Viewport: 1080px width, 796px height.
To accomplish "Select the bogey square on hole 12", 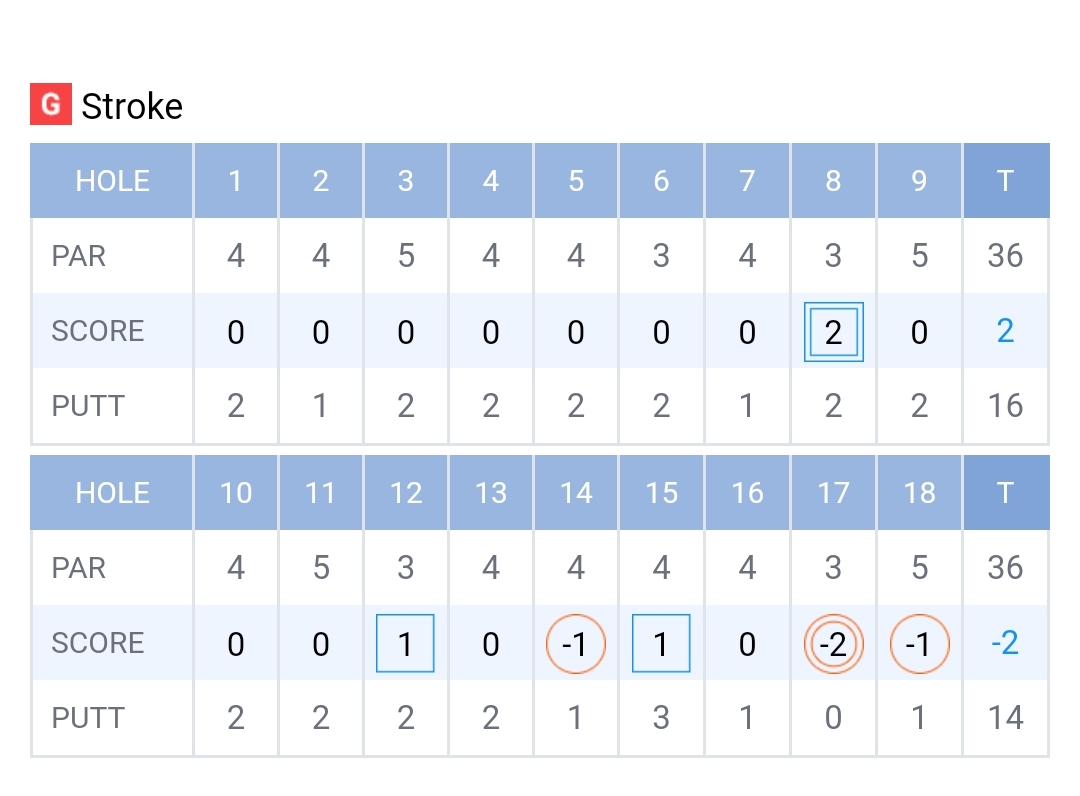I will [405, 643].
